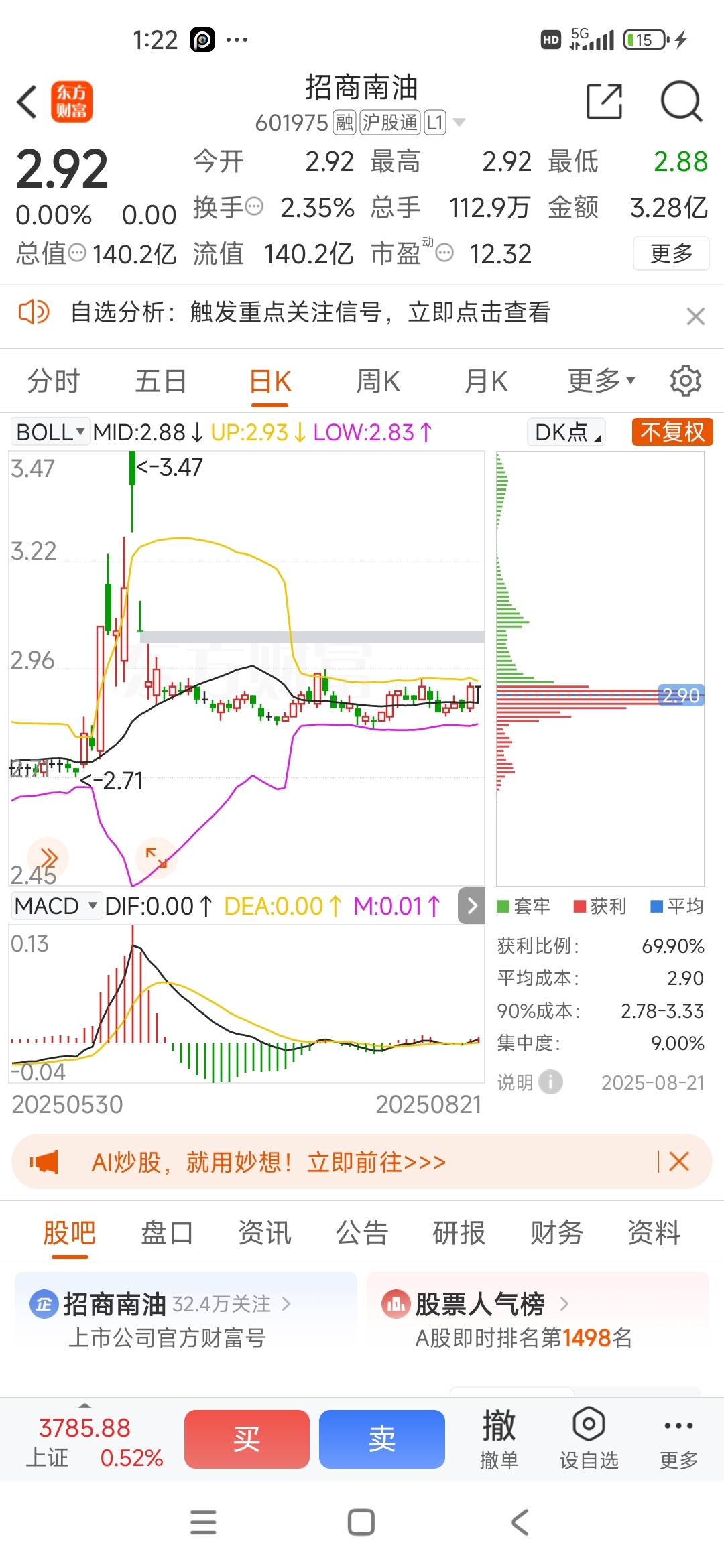This screenshot has width=724, height=1568.
Task: Open the 东方财富 app logo
Action: (72, 102)
